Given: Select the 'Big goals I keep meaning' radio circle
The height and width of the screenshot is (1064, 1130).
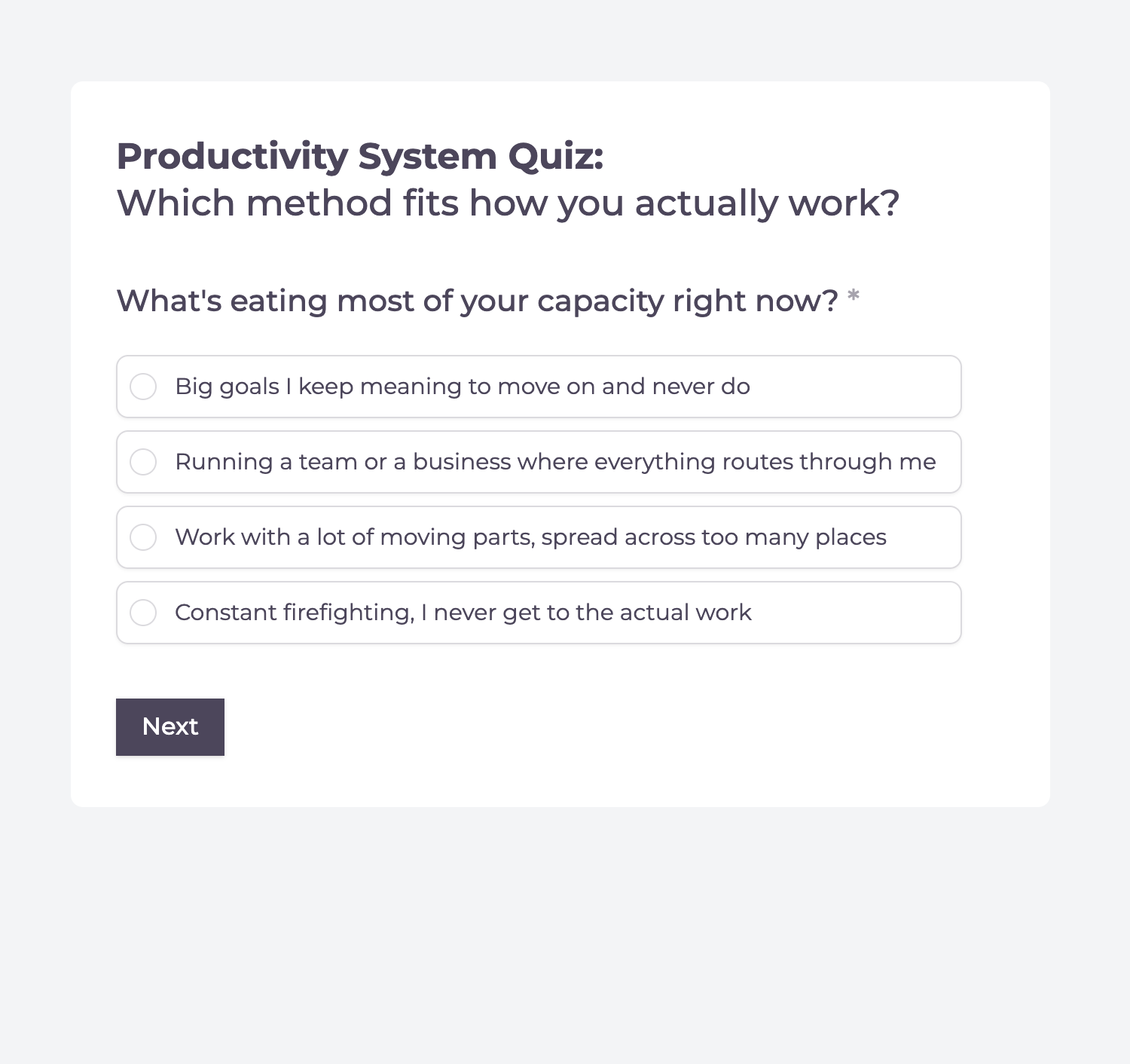Looking at the screenshot, I should 143,387.
